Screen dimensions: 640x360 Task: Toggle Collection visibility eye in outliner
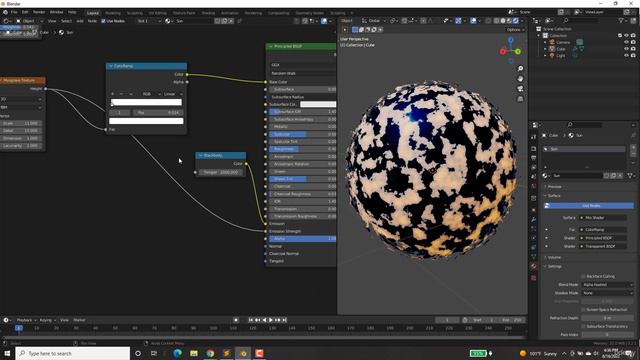click(626, 36)
